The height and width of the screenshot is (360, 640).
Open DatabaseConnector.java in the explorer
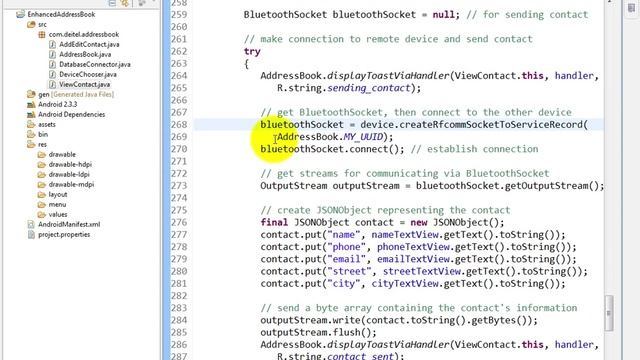[x=95, y=64]
